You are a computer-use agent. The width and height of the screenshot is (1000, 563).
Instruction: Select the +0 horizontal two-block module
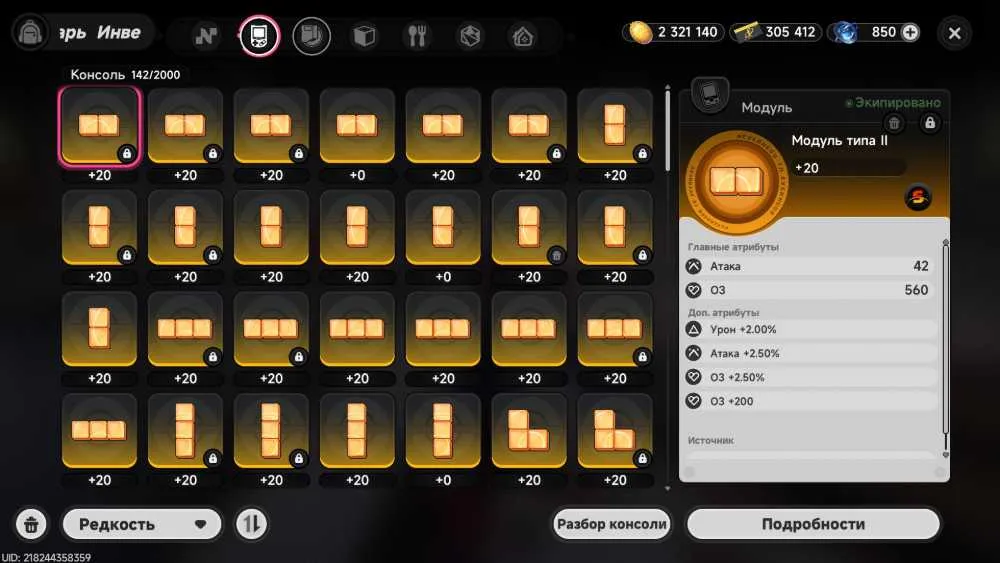(357, 126)
